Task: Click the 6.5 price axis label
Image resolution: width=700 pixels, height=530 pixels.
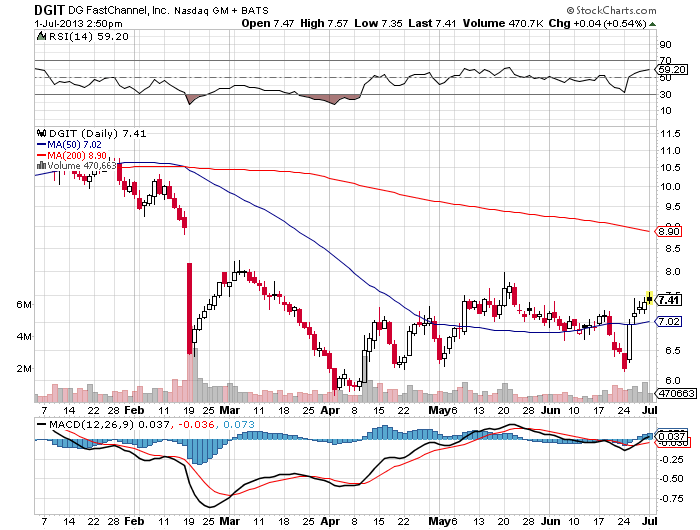Action: (673, 351)
